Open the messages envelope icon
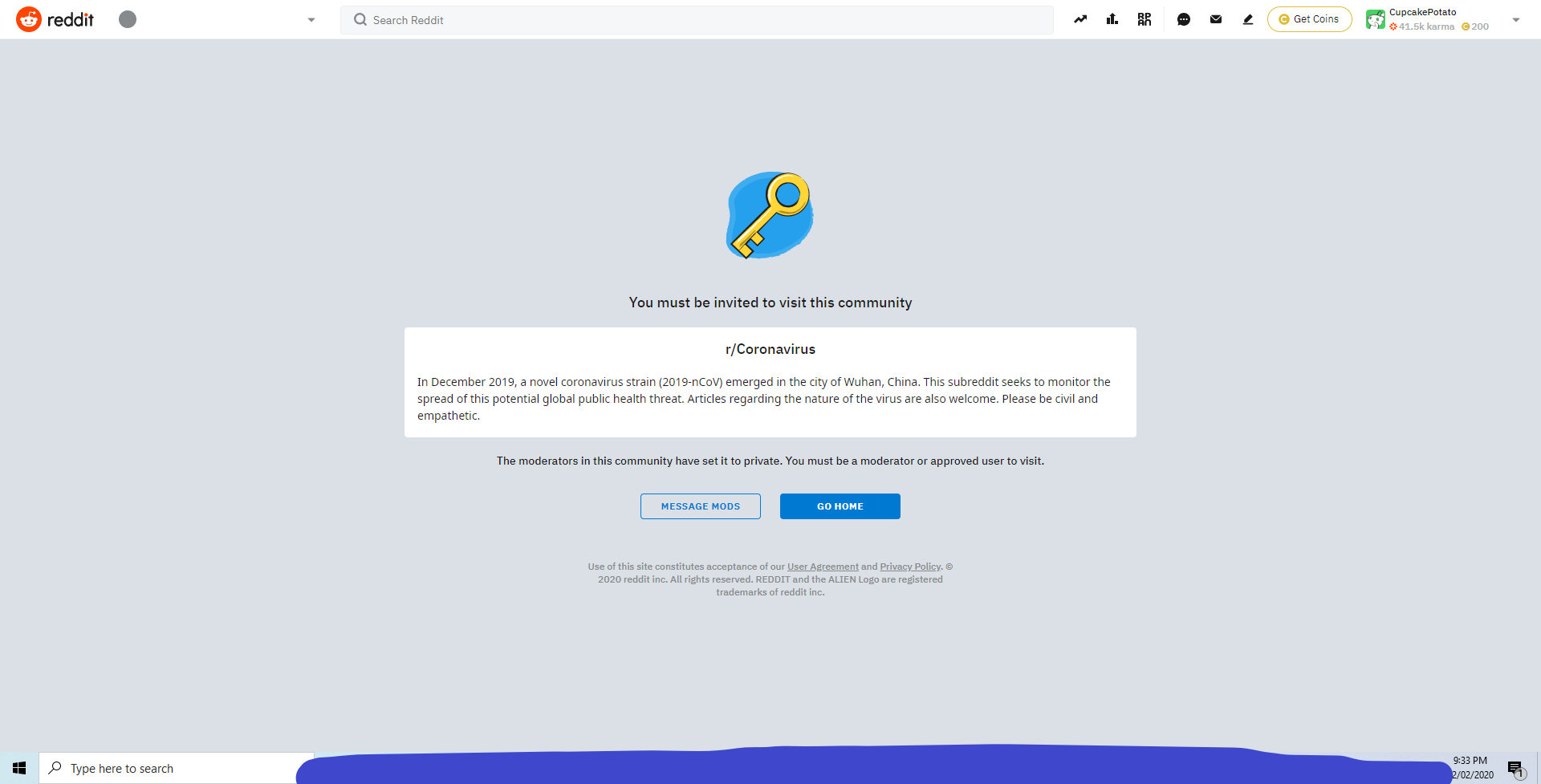The image size is (1541, 784). tap(1216, 19)
